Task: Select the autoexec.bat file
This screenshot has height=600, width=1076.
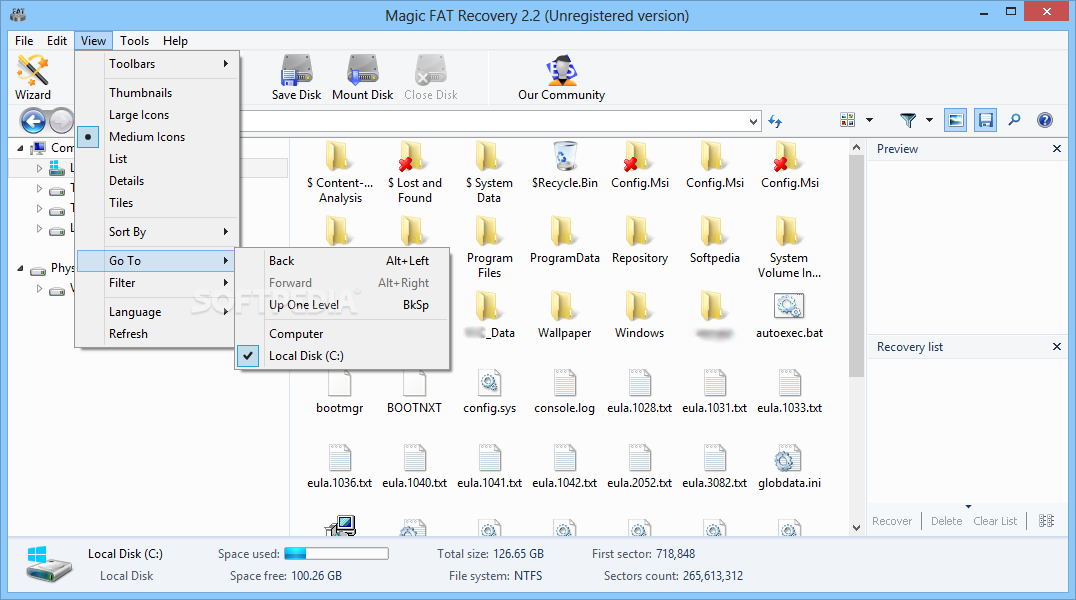Action: click(x=789, y=315)
